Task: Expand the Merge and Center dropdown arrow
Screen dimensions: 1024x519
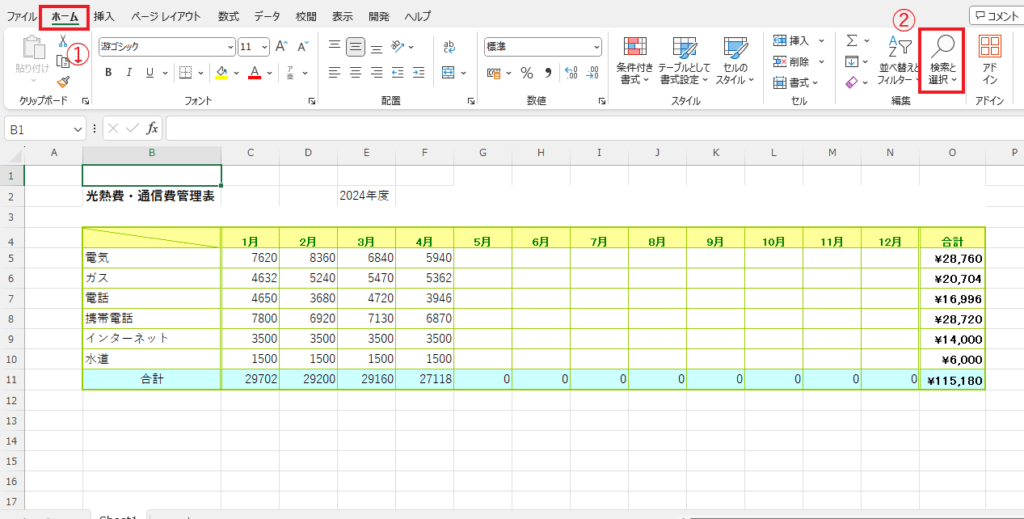Action: (464, 73)
